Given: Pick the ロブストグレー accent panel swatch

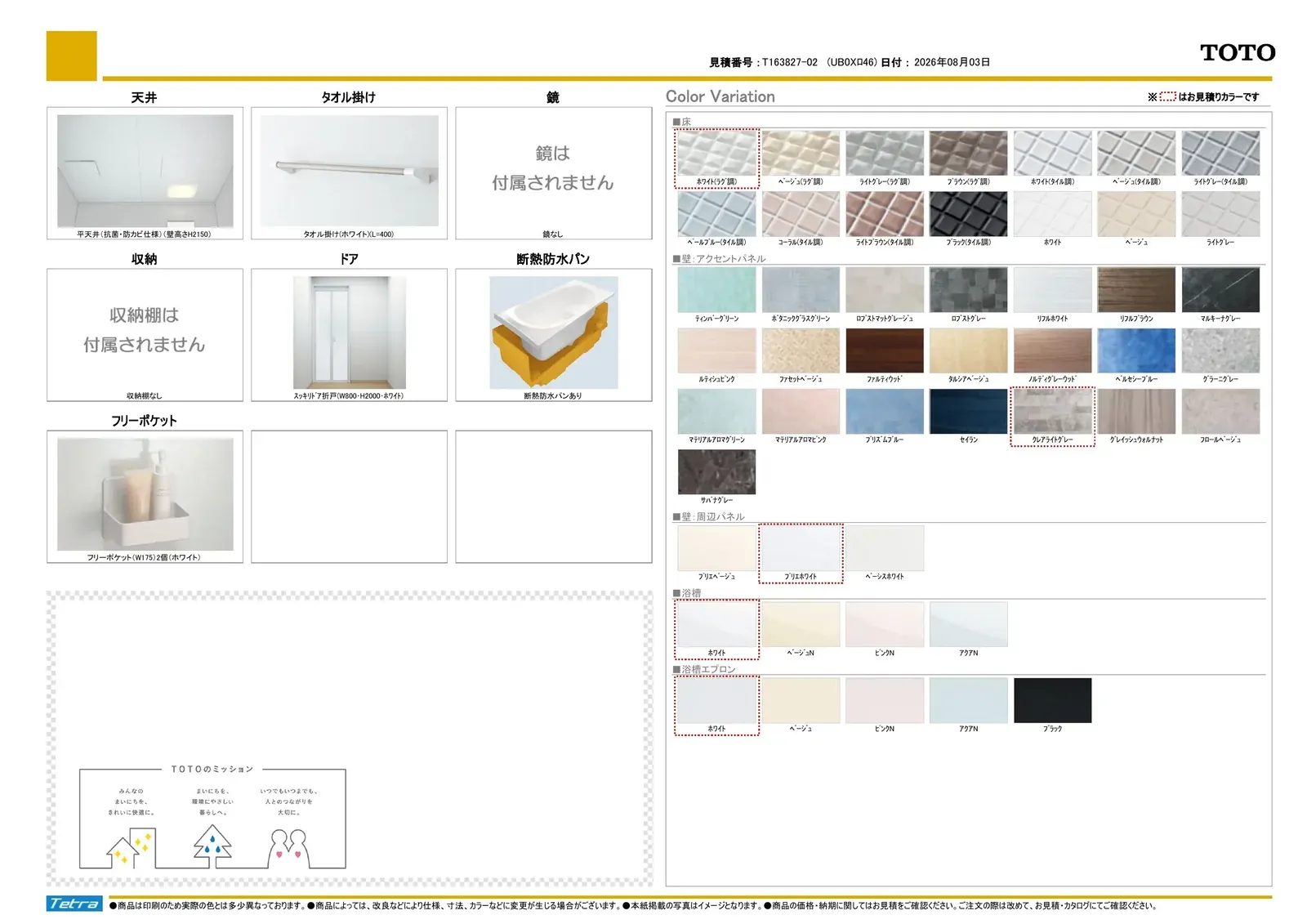Looking at the screenshot, I should tap(968, 290).
